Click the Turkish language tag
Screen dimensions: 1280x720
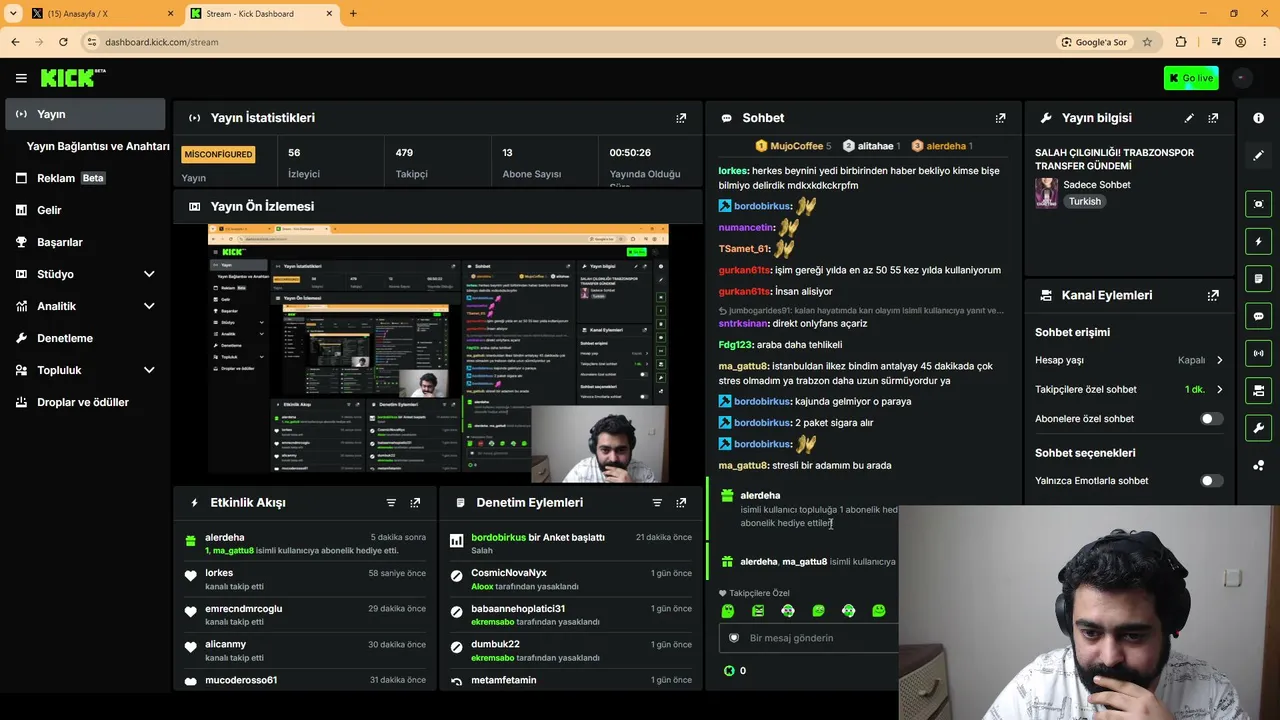(x=1084, y=201)
